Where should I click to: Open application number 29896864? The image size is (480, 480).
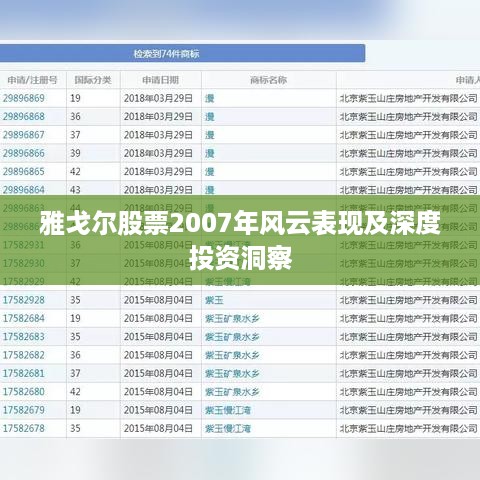(24, 190)
